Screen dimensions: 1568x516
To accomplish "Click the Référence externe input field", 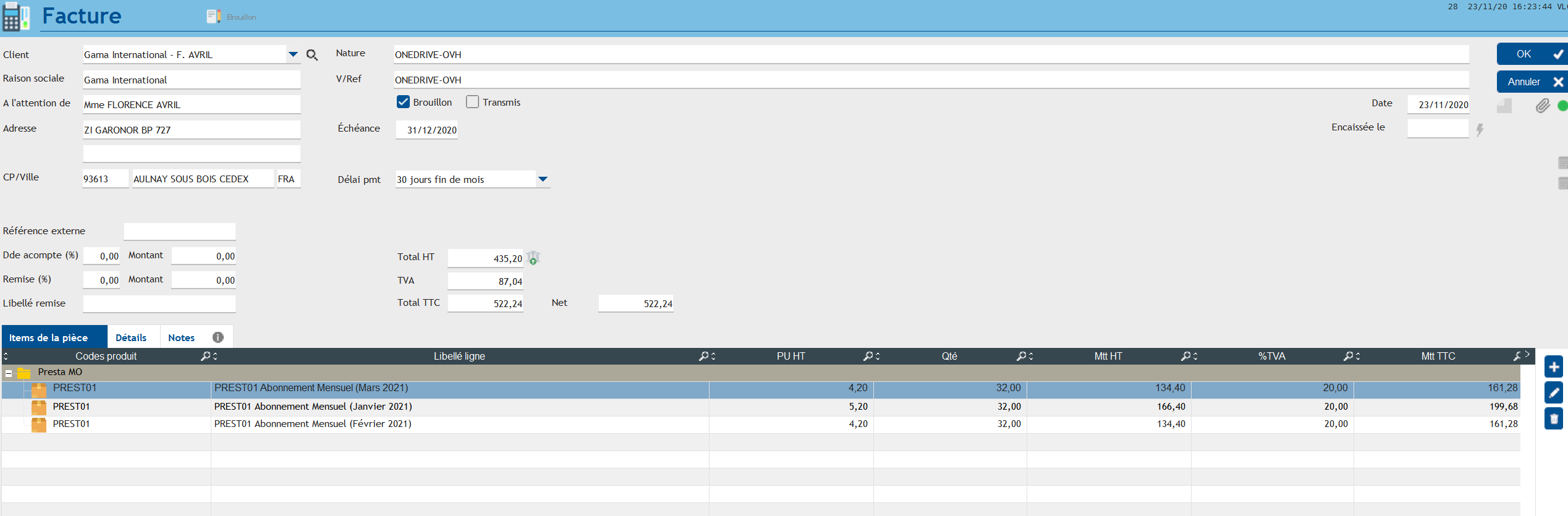I will tap(179, 231).
